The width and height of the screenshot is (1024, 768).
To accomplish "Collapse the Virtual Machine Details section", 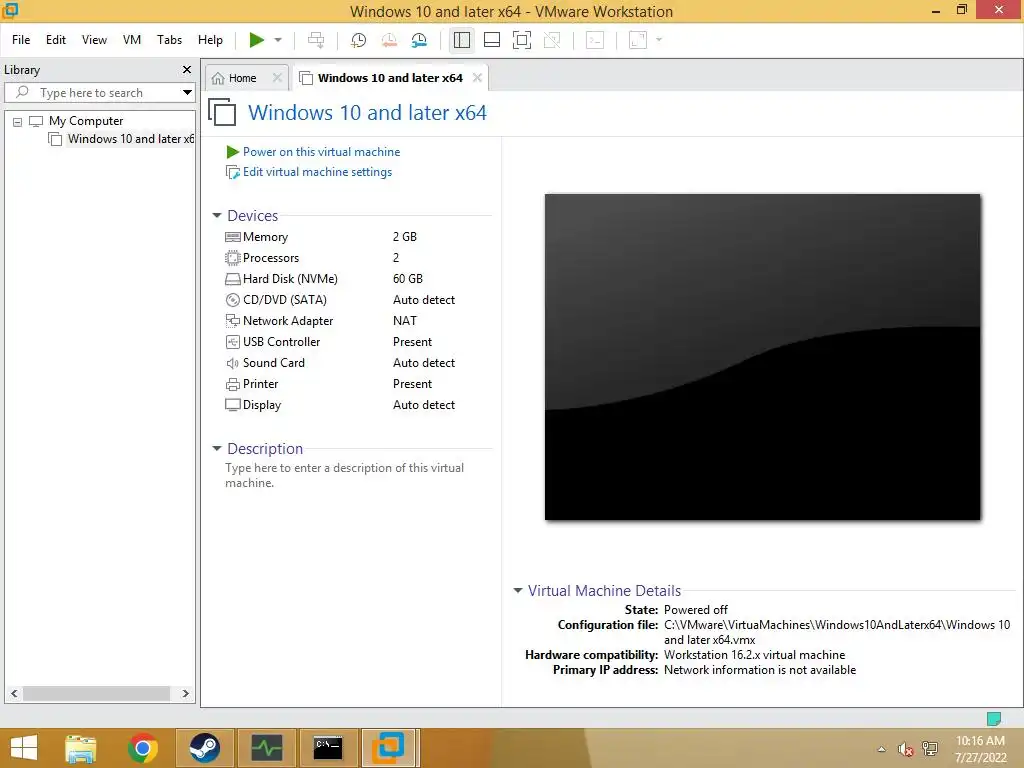I will (x=518, y=590).
